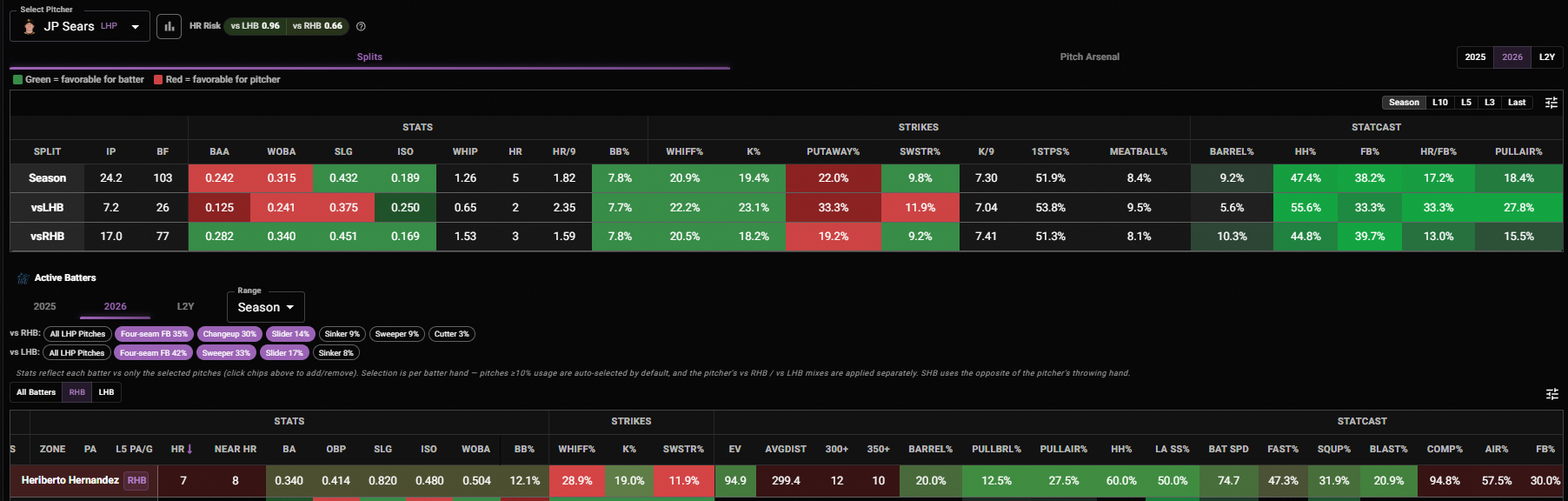Image resolution: width=1568 pixels, height=501 pixels.
Task: Select the 2025 tab under Active Batters
Action: coord(44,306)
